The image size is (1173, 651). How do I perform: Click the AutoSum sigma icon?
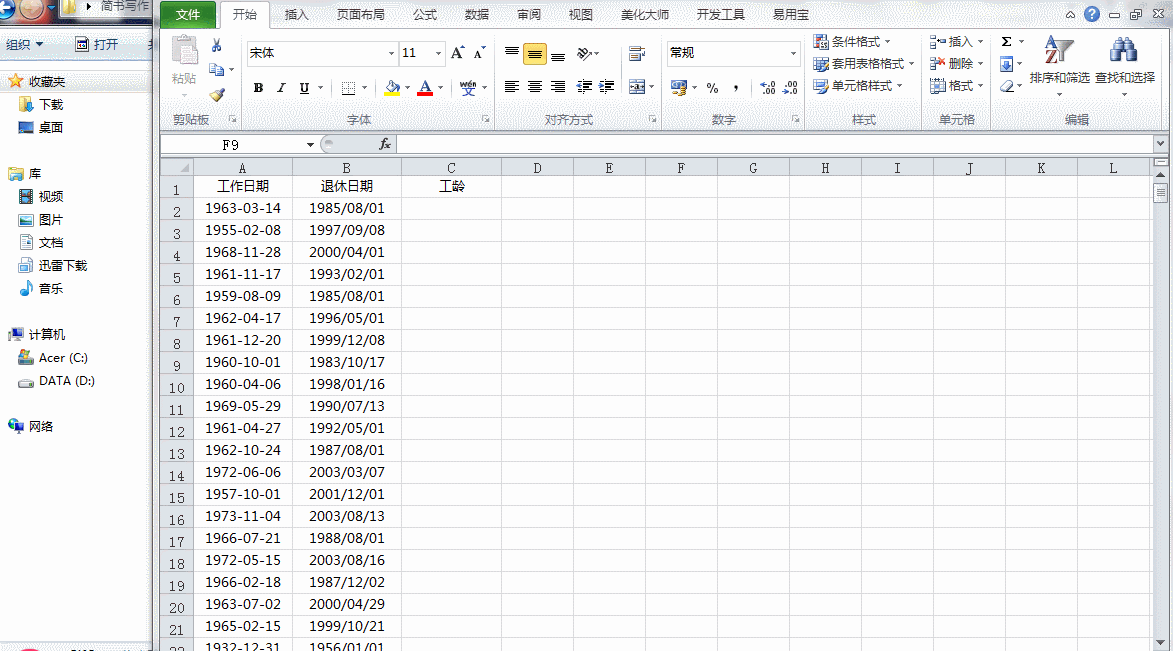[x=1007, y=41]
